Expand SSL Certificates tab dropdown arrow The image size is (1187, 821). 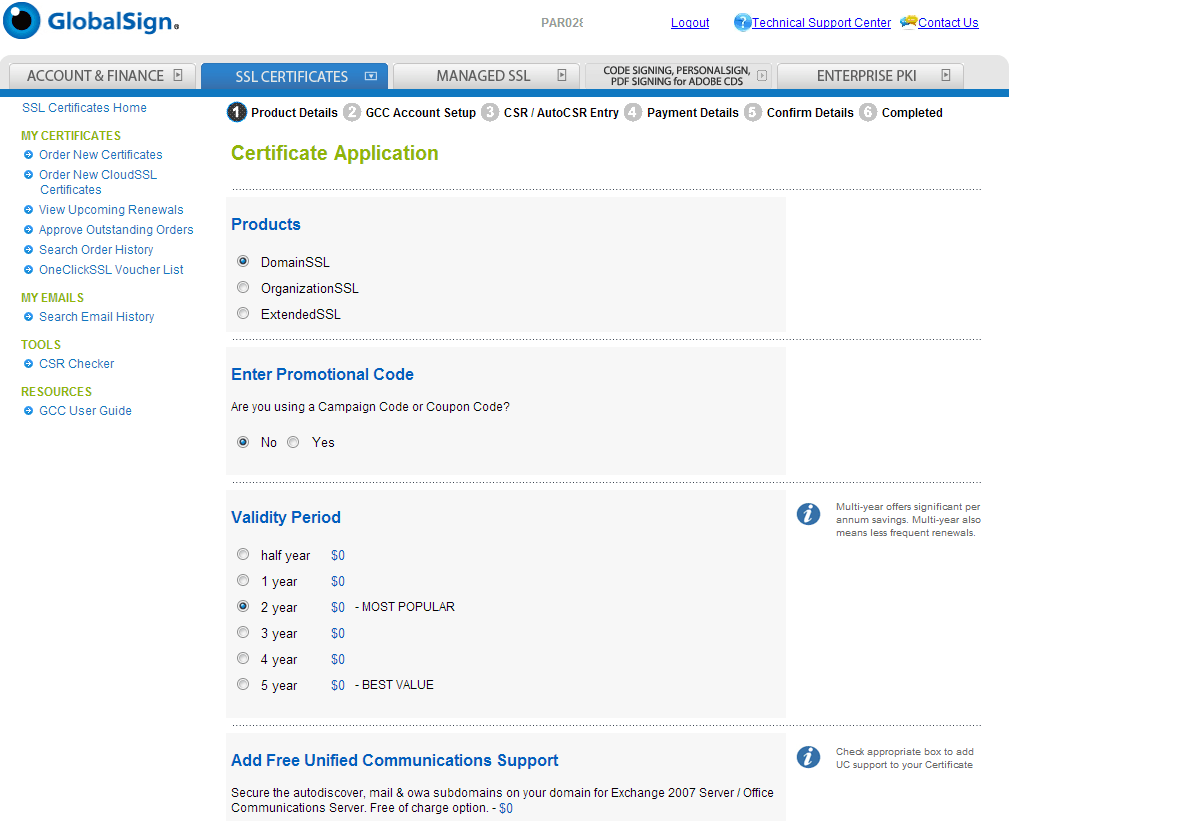(371, 76)
